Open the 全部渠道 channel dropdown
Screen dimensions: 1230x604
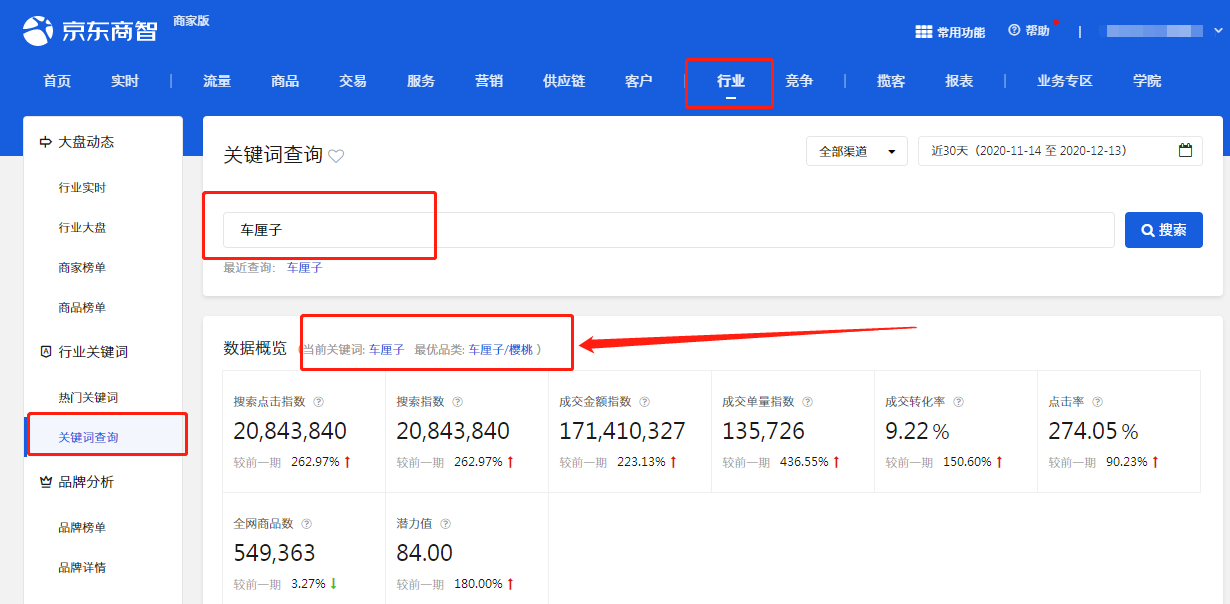(x=856, y=151)
